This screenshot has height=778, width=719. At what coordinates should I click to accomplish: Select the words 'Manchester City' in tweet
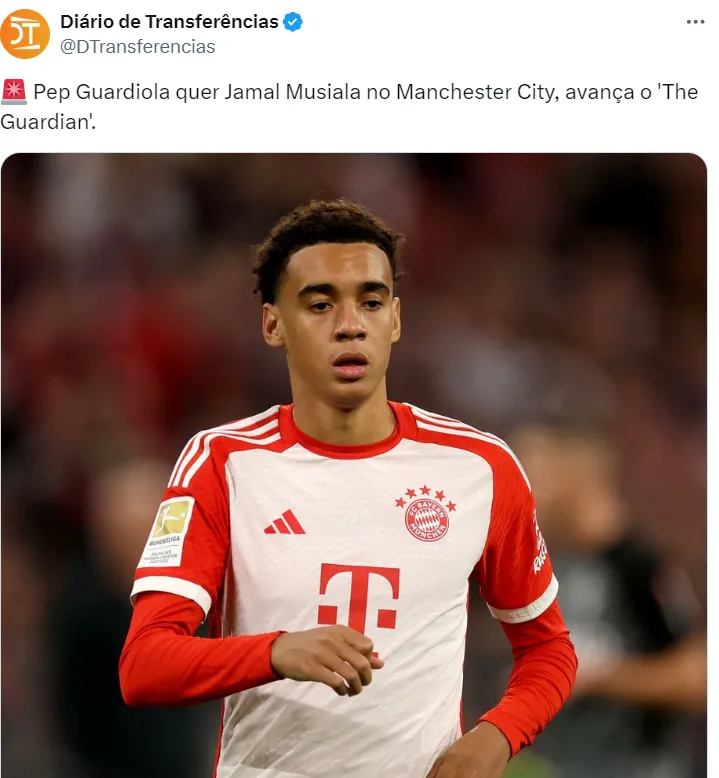477,92
